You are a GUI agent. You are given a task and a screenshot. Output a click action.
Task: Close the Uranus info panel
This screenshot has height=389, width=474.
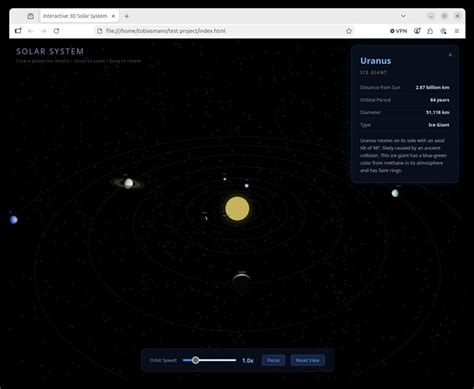pos(450,55)
